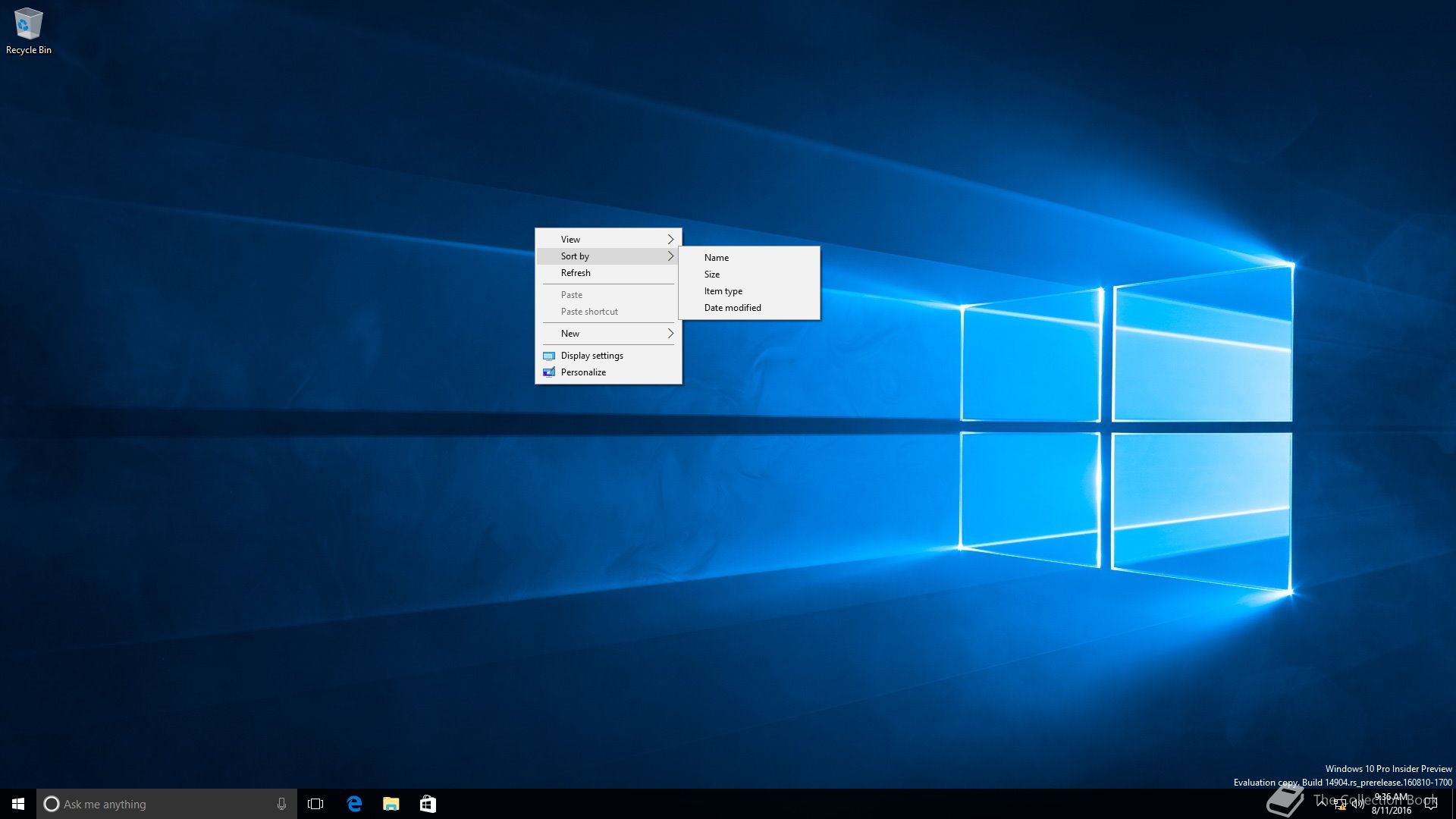The height and width of the screenshot is (819, 1456).
Task: Sort desktop icons by Size
Action: pyautogui.click(x=749, y=275)
